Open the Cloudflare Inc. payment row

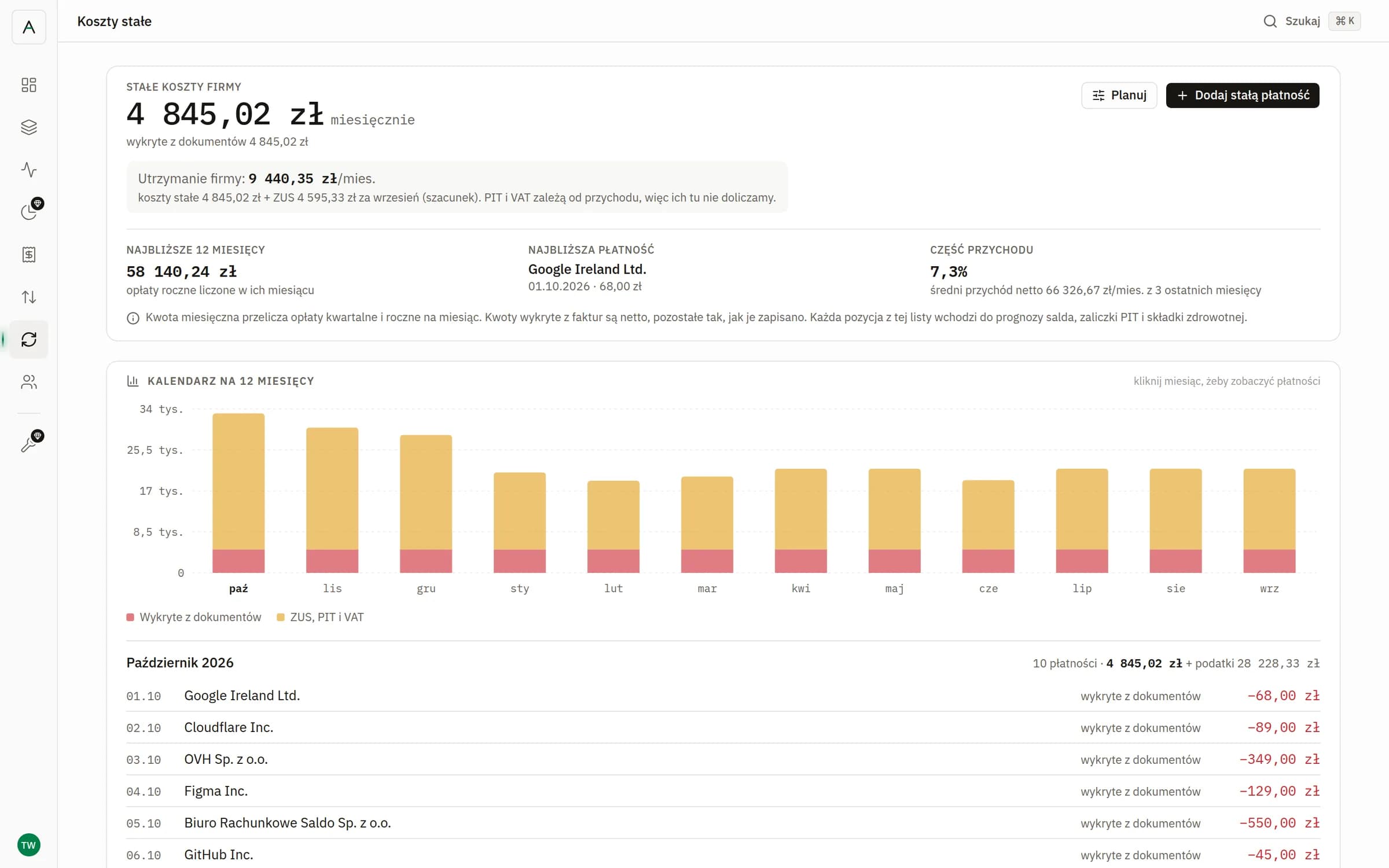click(723, 727)
